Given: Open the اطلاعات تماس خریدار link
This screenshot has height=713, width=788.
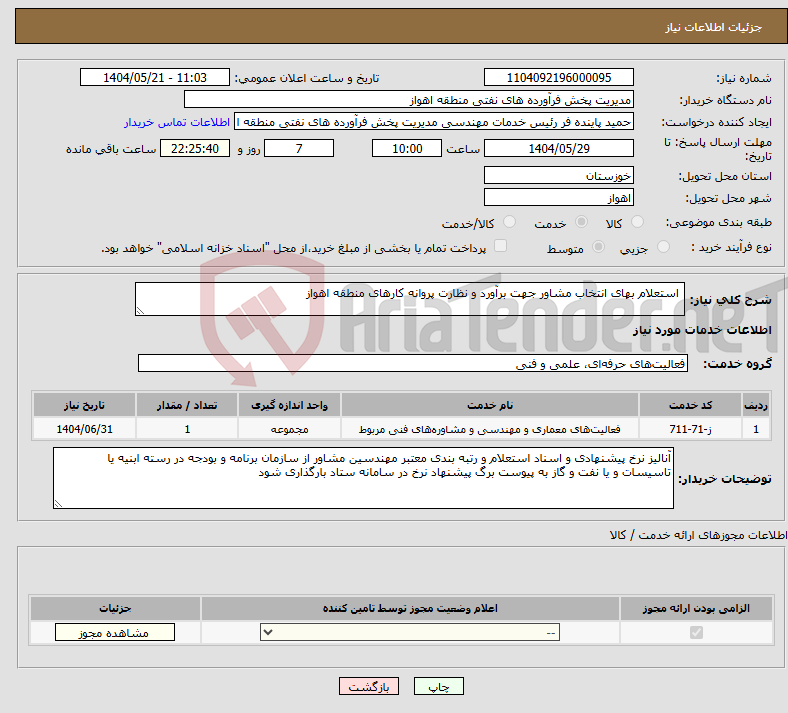Looking at the screenshot, I should pos(177,122).
